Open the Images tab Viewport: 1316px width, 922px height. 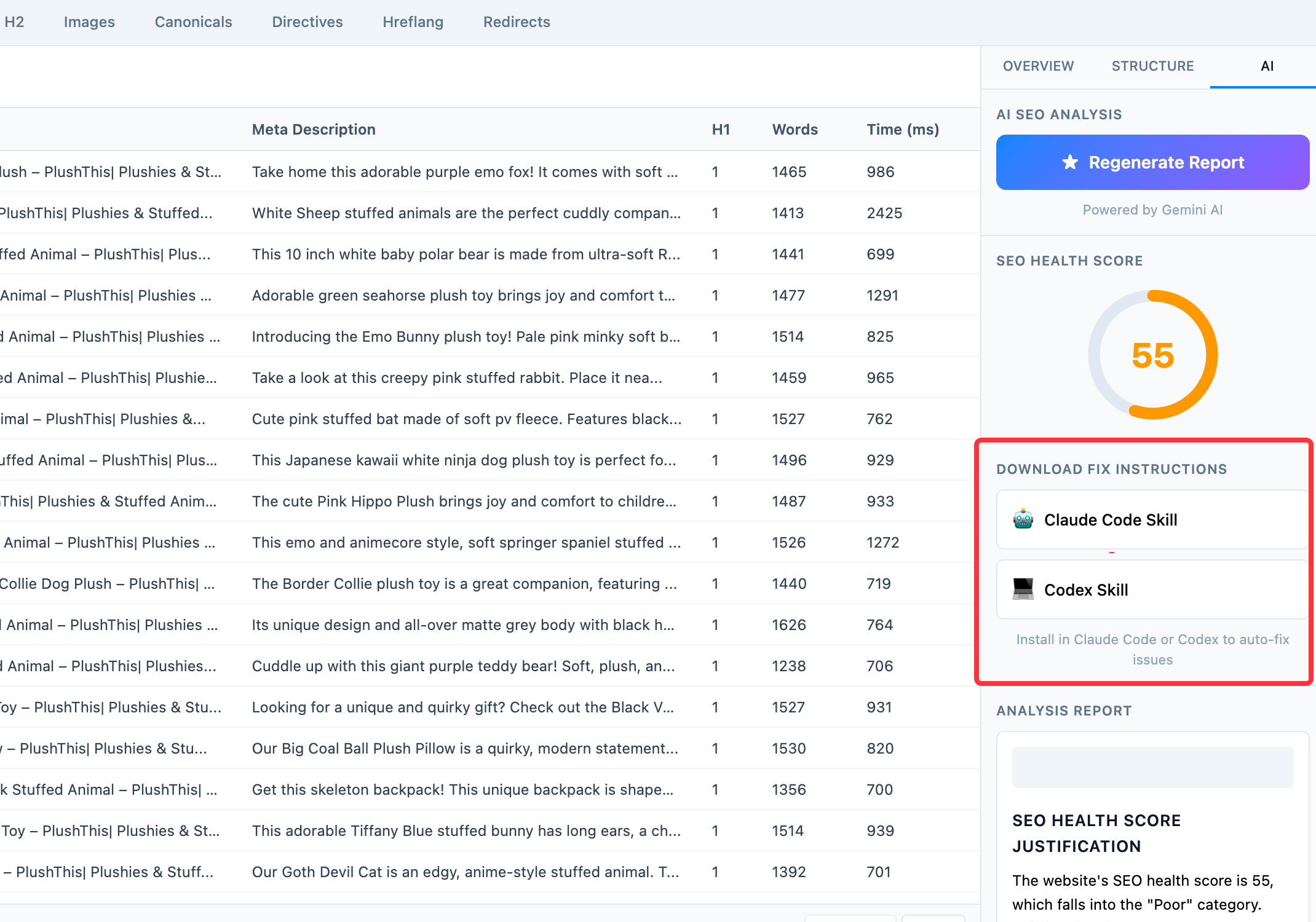click(89, 22)
